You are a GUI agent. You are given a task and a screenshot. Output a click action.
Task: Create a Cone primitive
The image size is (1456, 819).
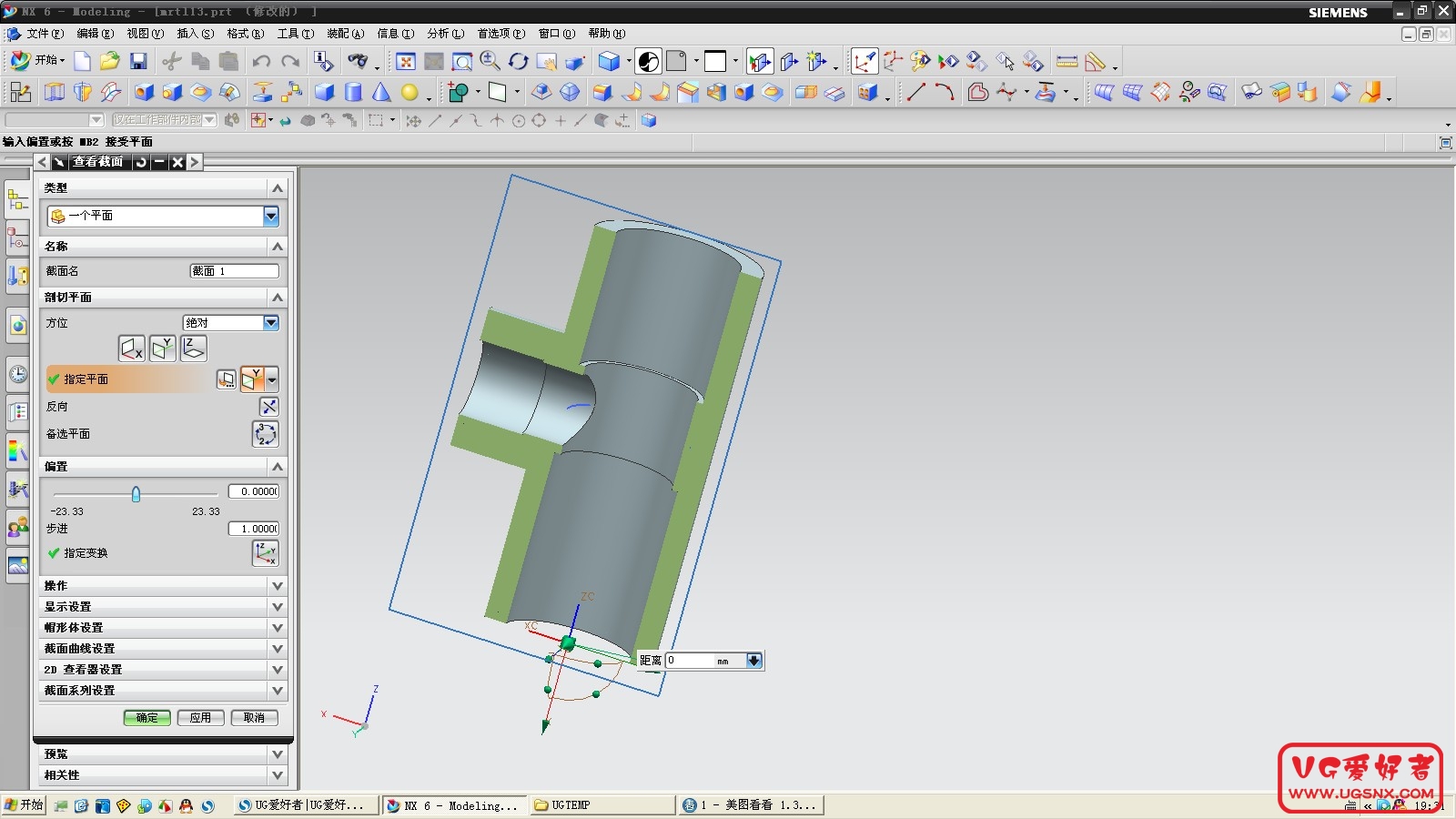click(381, 92)
